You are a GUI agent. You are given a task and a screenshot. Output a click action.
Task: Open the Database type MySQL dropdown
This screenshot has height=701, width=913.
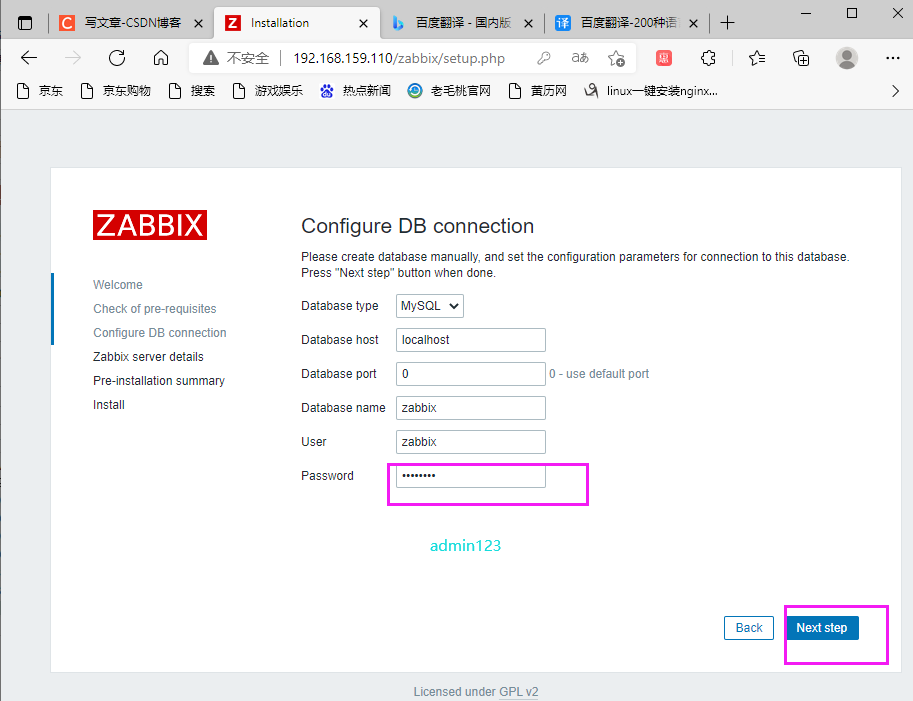(430, 306)
